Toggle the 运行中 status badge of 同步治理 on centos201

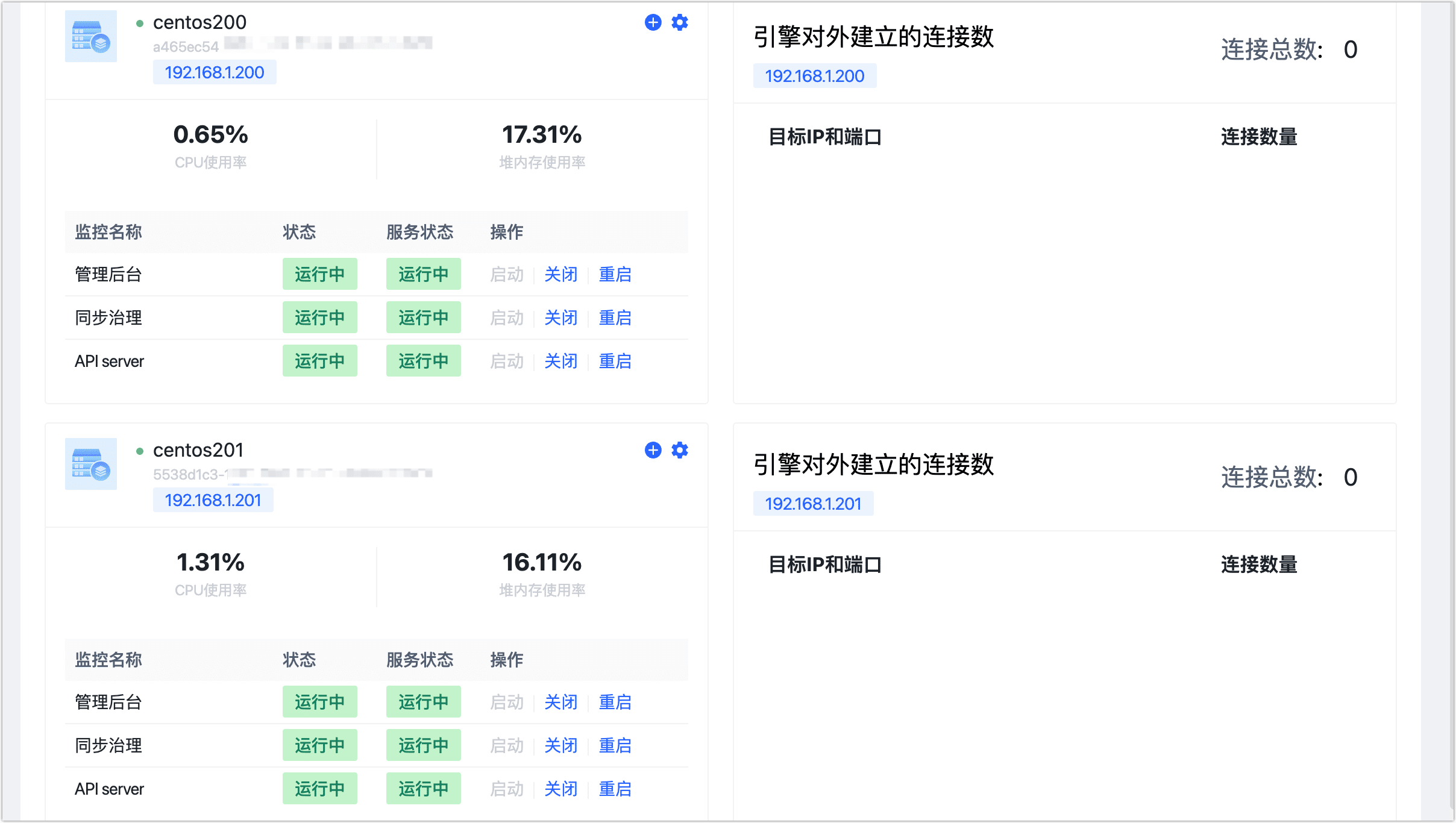(x=320, y=745)
